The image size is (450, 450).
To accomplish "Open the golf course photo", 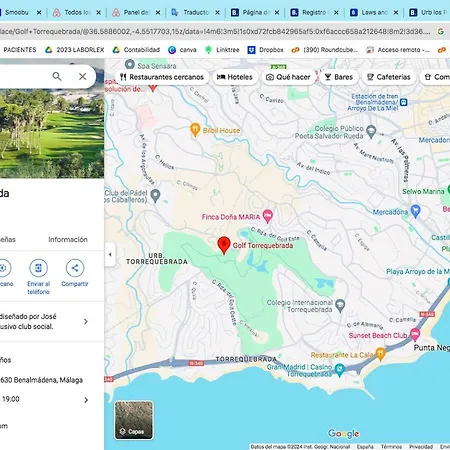I will click(52, 133).
